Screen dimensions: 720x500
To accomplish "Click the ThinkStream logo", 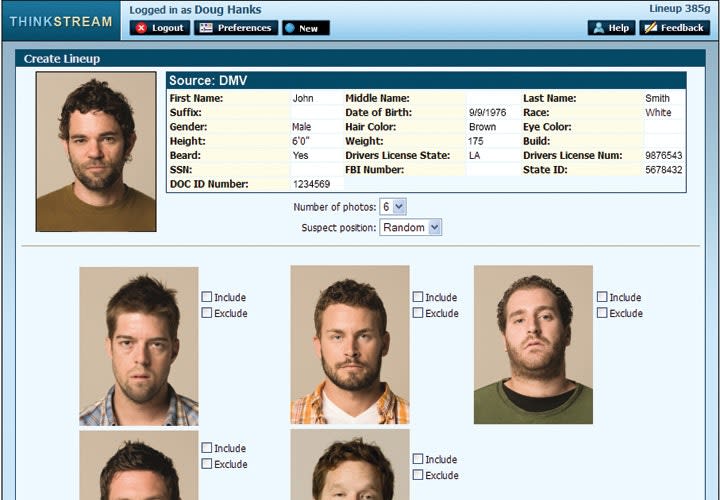I will pos(61,21).
